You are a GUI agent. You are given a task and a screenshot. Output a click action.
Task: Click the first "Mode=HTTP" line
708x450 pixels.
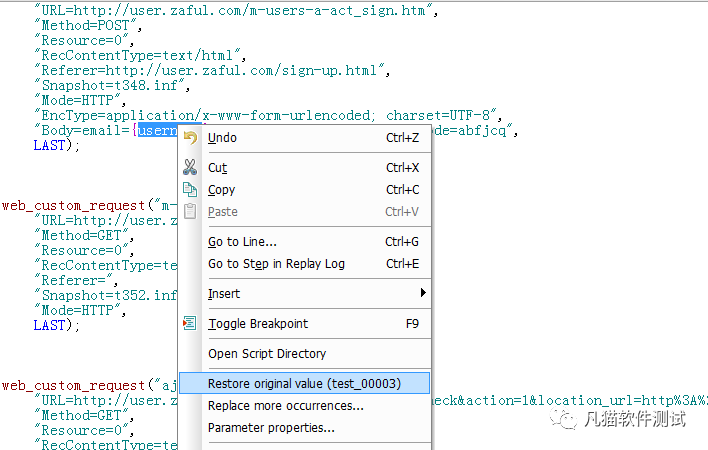point(80,100)
